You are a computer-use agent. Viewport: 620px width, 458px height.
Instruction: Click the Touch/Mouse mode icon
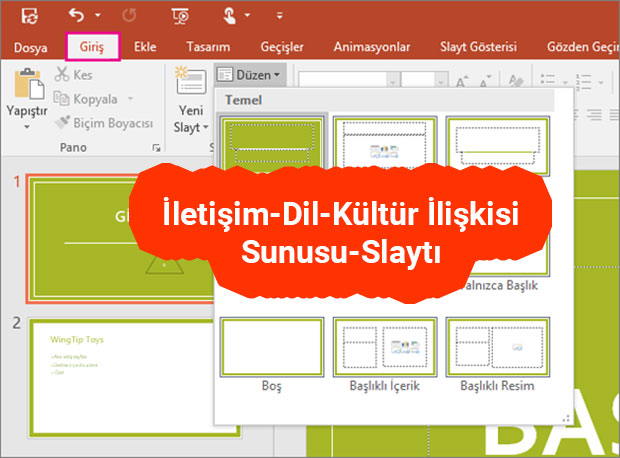click(230, 16)
